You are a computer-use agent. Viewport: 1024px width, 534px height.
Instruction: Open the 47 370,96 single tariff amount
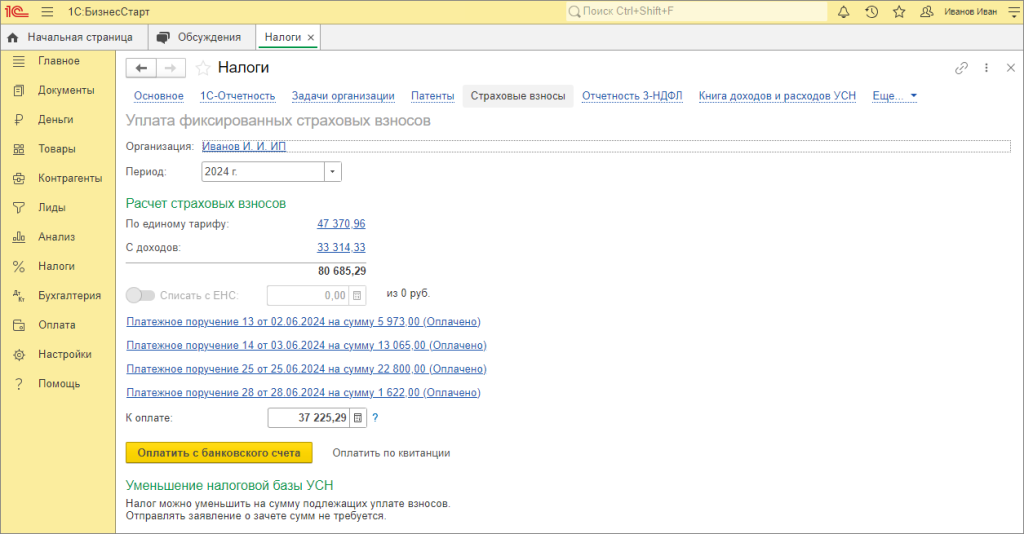[x=341, y=224]
